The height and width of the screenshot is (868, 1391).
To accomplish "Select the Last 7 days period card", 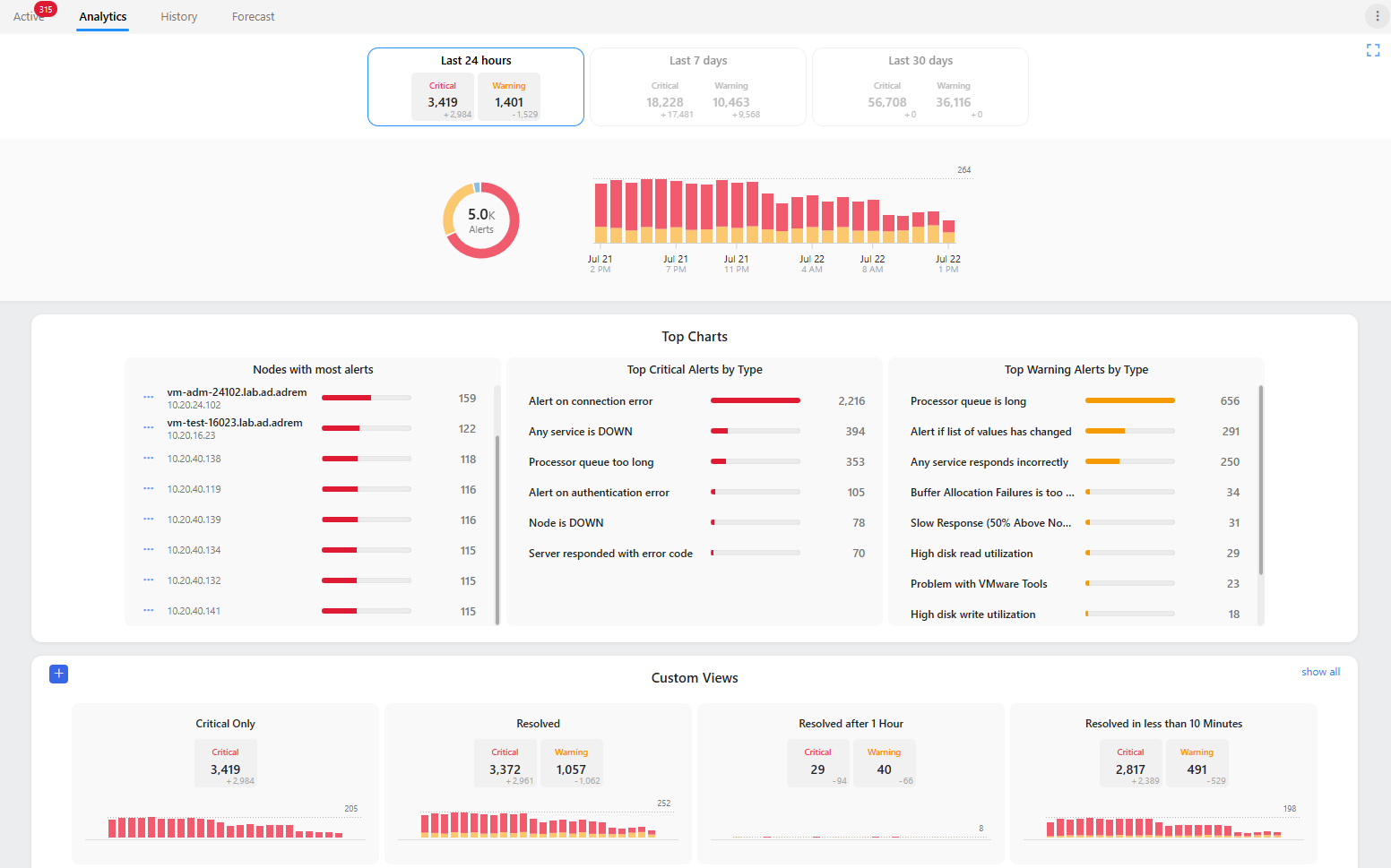I will [698, 87].
